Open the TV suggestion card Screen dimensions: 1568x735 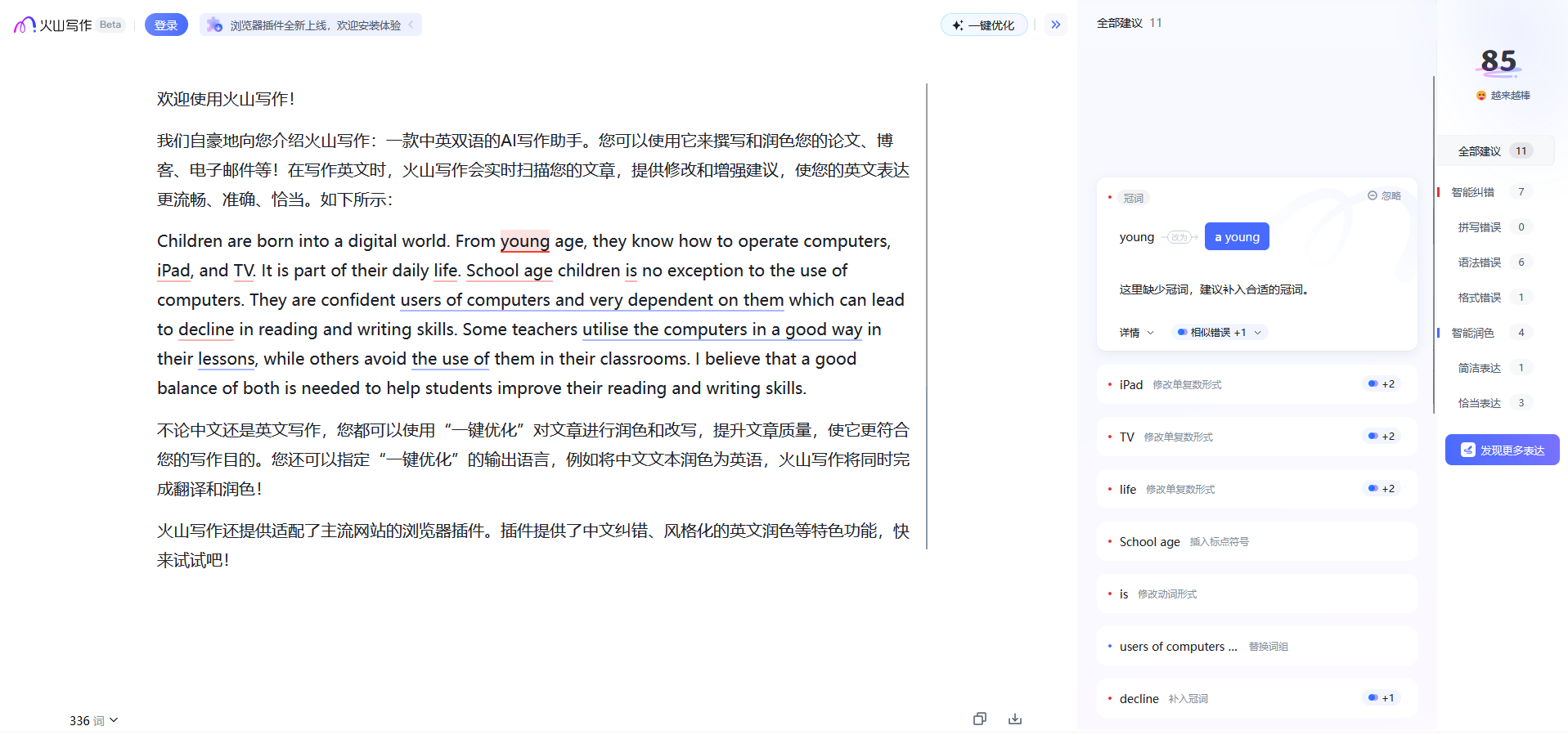tap(1256, 437)
